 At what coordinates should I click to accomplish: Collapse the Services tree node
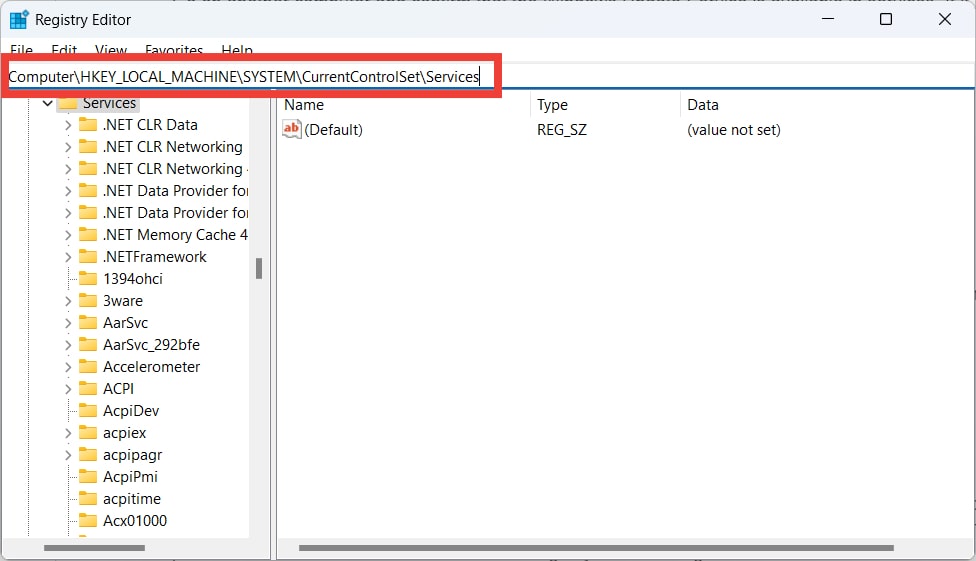click(x=47, y=103)
